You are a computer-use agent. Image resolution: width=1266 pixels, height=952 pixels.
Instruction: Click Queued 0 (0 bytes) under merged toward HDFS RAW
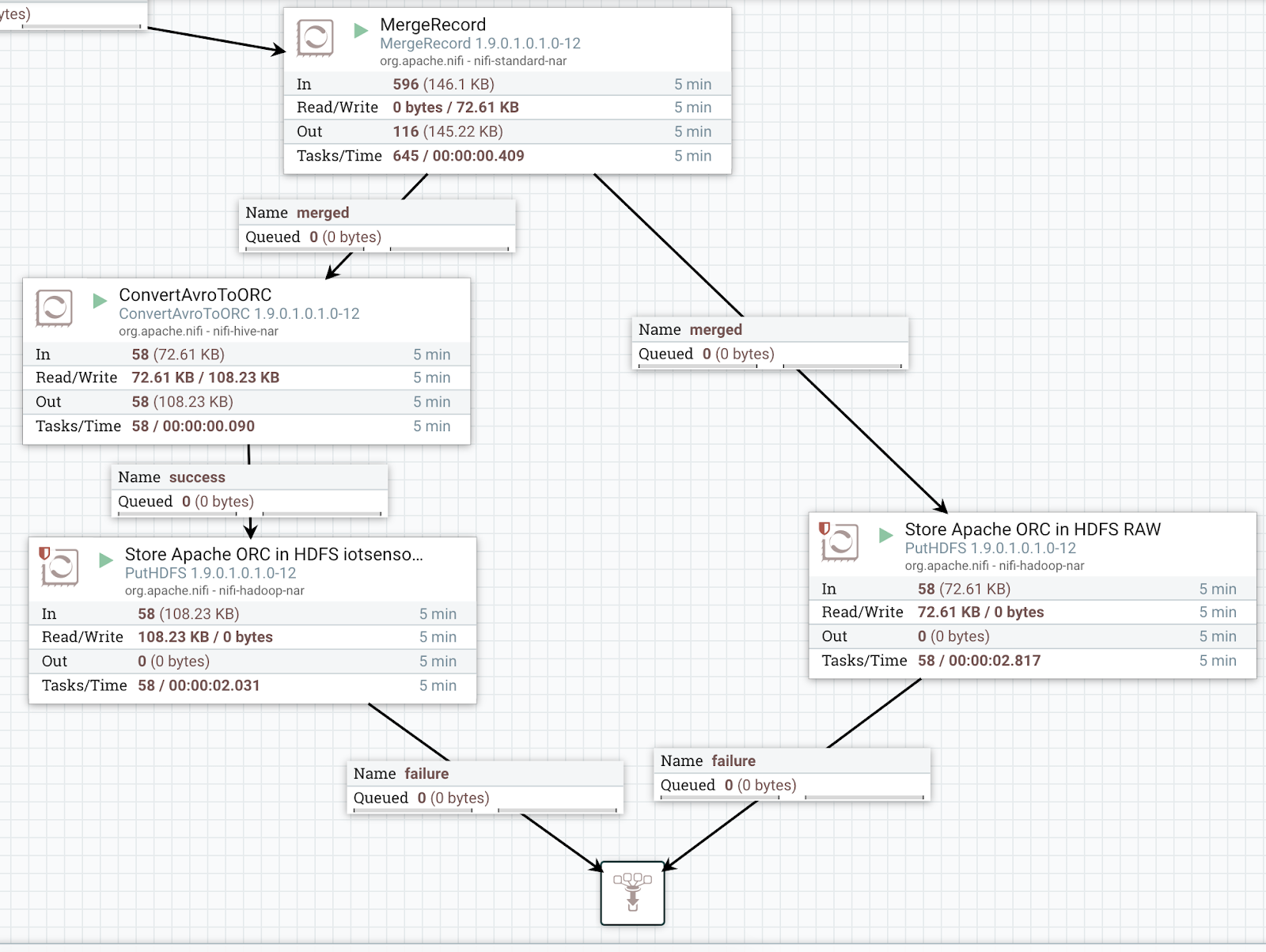(x=707, y=354)
